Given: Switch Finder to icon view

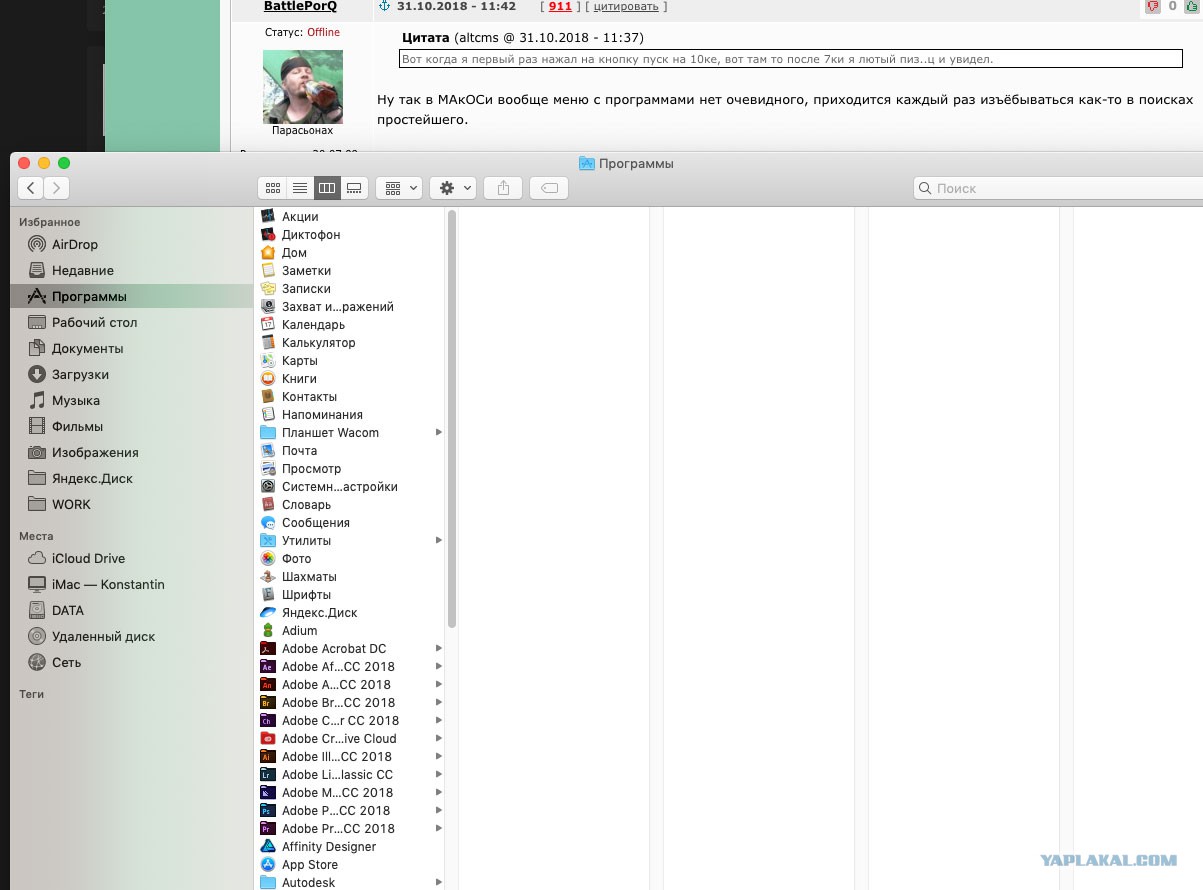Looking at the screenshot, I should 271,188.
